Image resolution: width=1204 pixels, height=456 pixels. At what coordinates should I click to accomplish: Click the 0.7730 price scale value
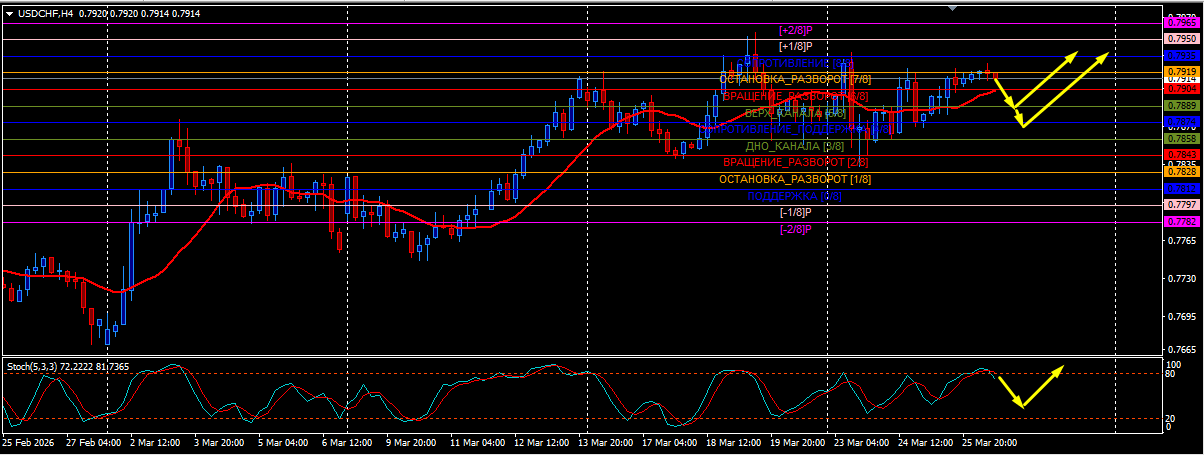tap(1182, 279)
